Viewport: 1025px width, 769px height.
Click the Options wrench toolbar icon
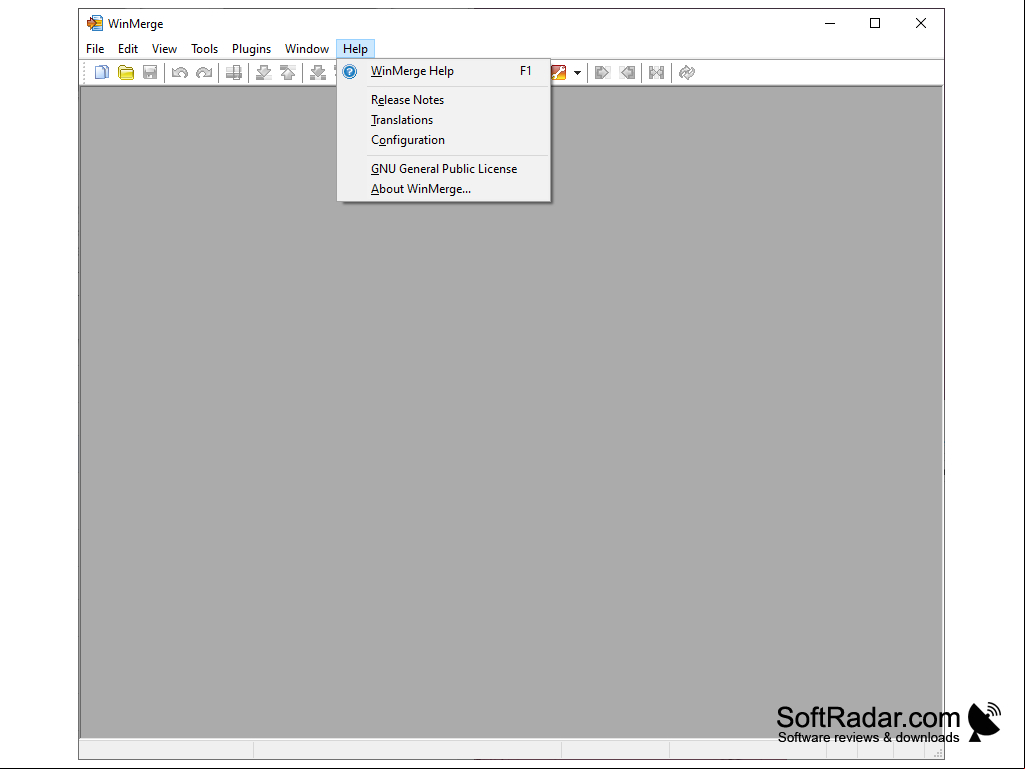(559, 73)
